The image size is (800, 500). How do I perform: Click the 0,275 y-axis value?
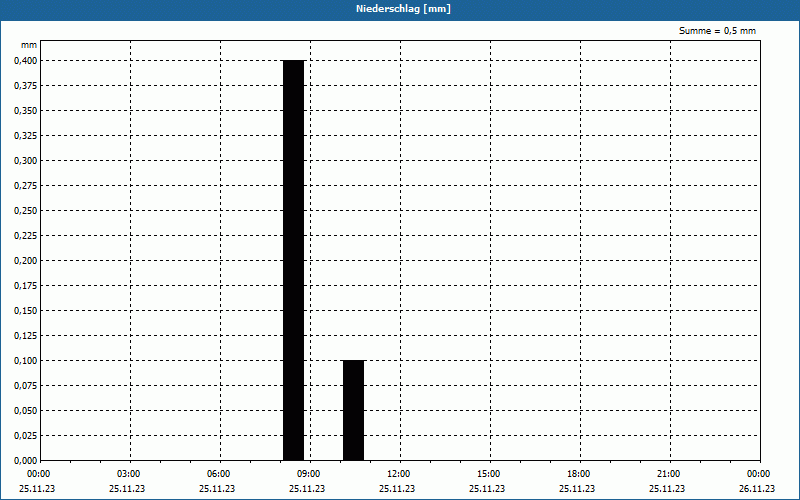26,186
